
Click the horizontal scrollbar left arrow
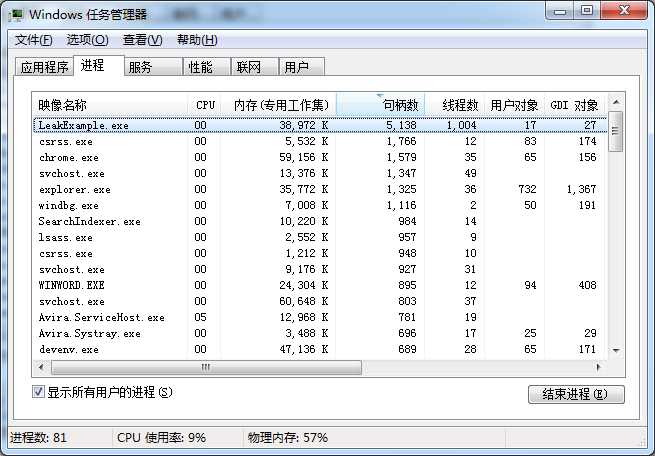pos(41,367)
